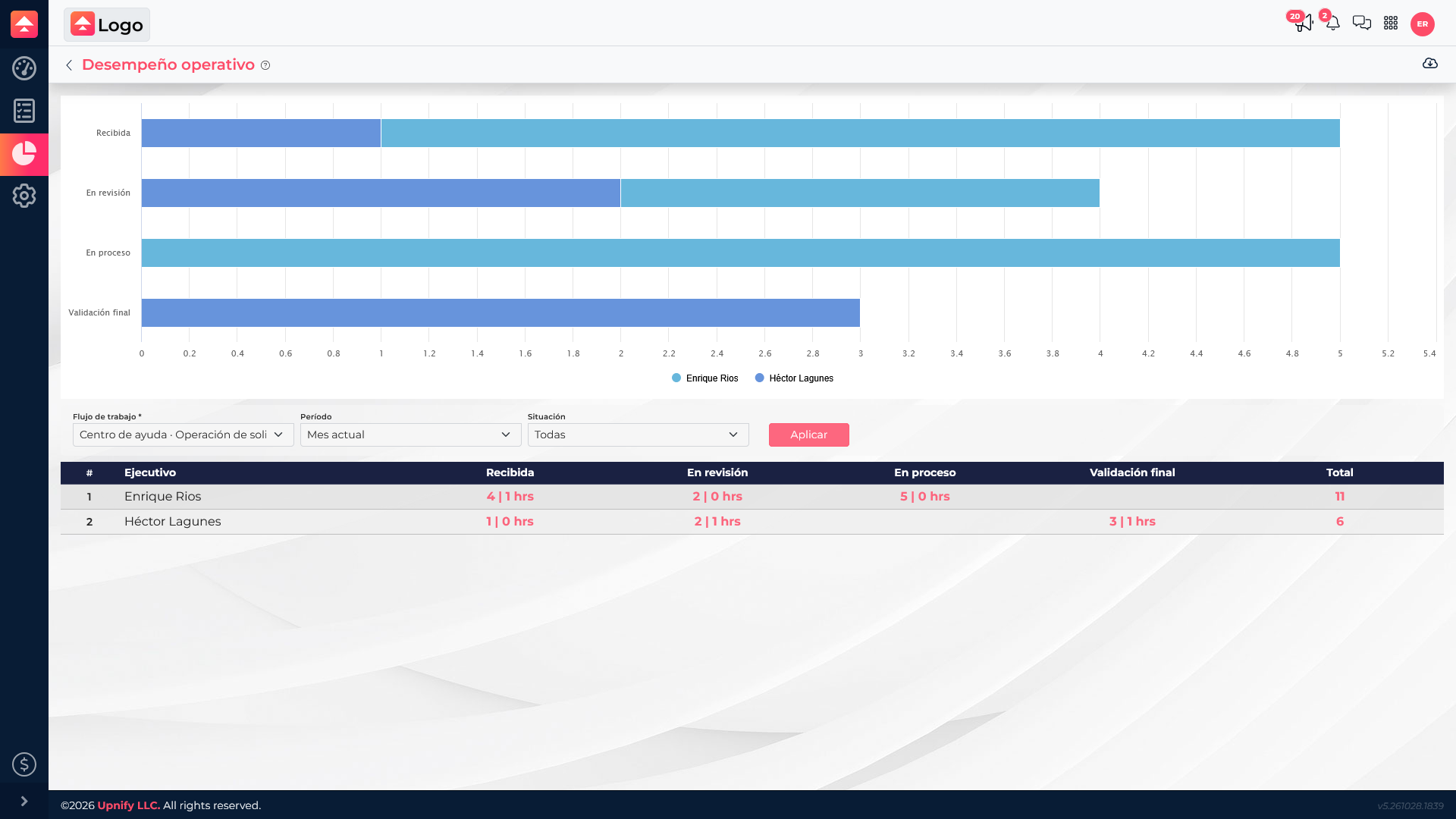Click the Aplicar button
The height and width of the screenshot is (819, 1456).
click(x=809, y=435)
